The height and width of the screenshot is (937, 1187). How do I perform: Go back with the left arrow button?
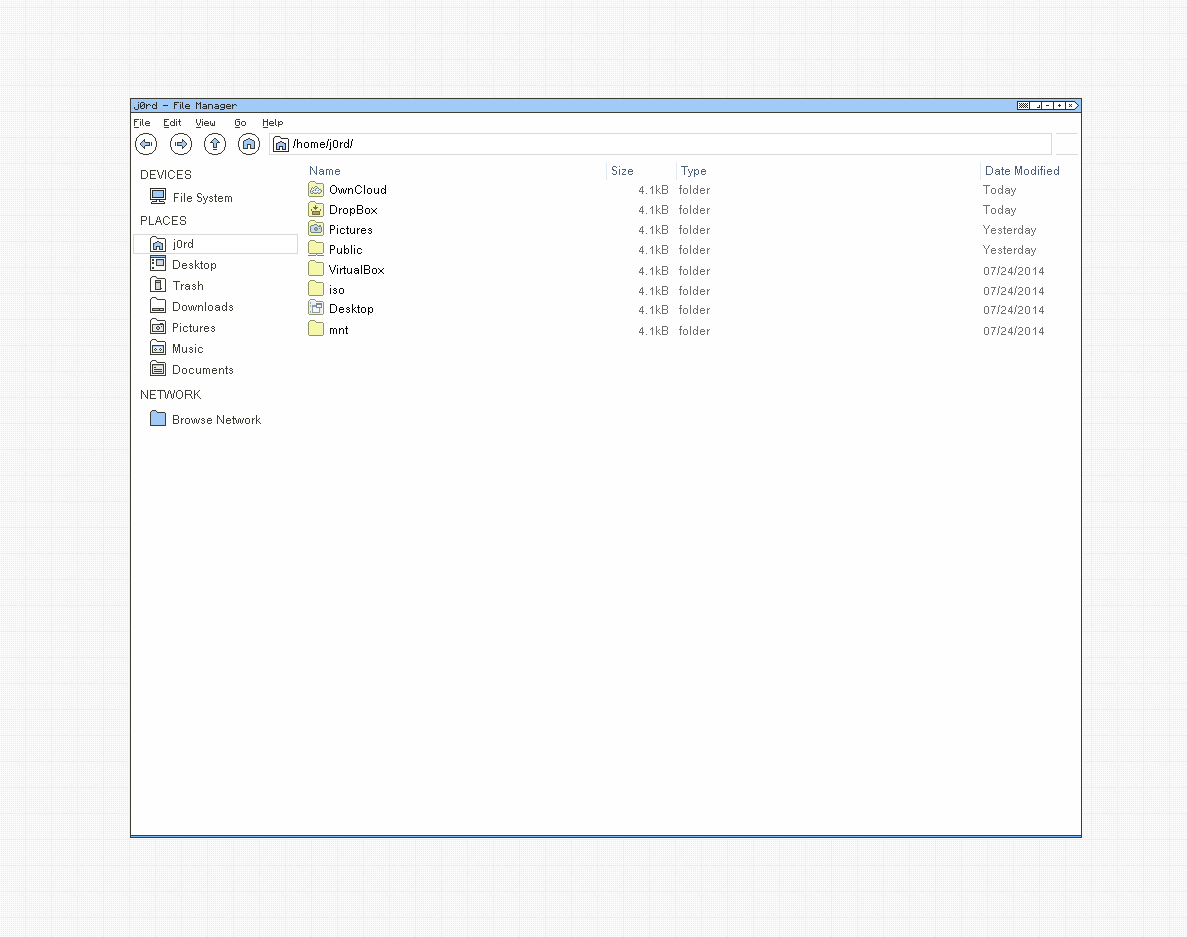tap(146, 144)
